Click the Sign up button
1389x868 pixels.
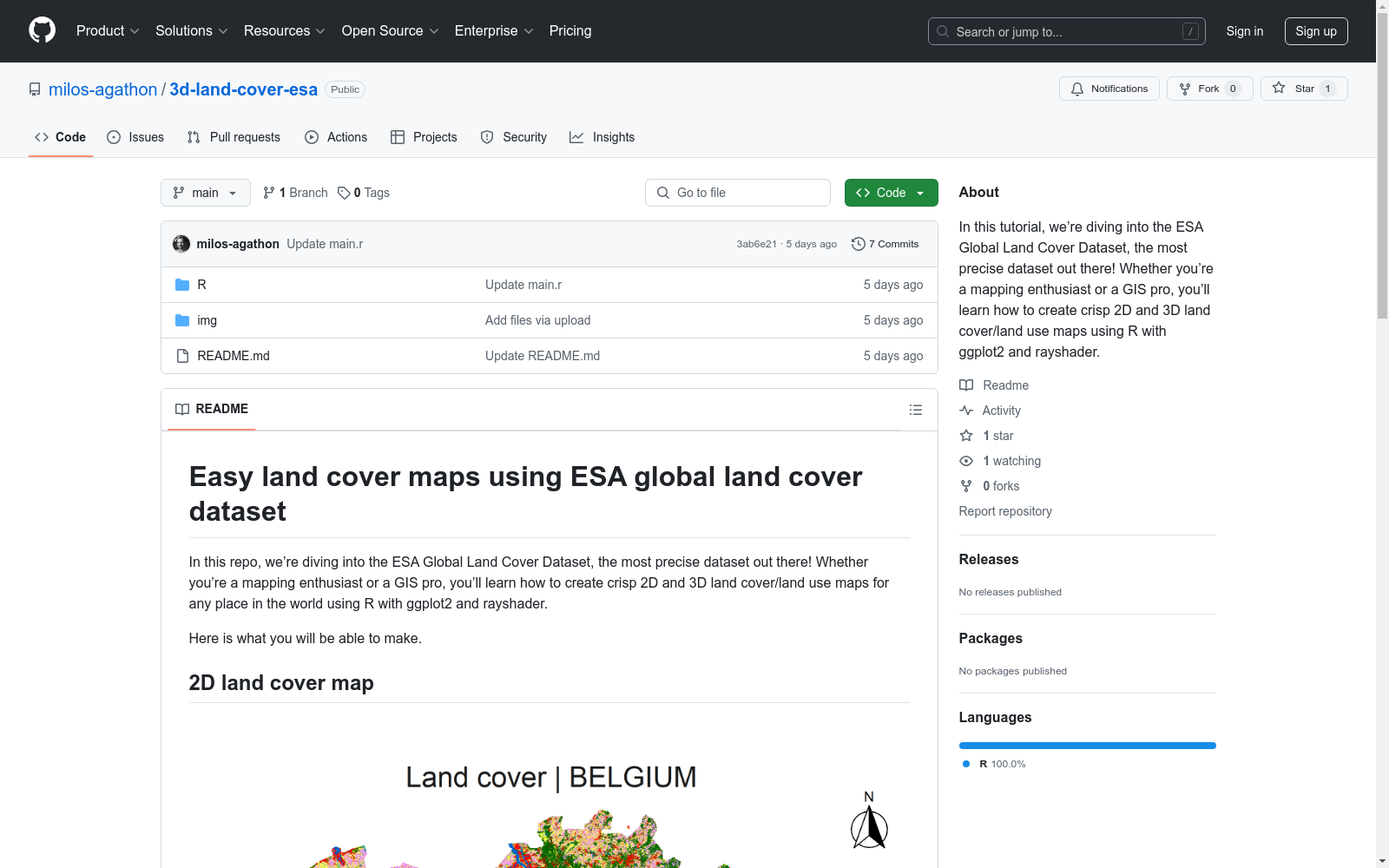(x=1316, y=31)
